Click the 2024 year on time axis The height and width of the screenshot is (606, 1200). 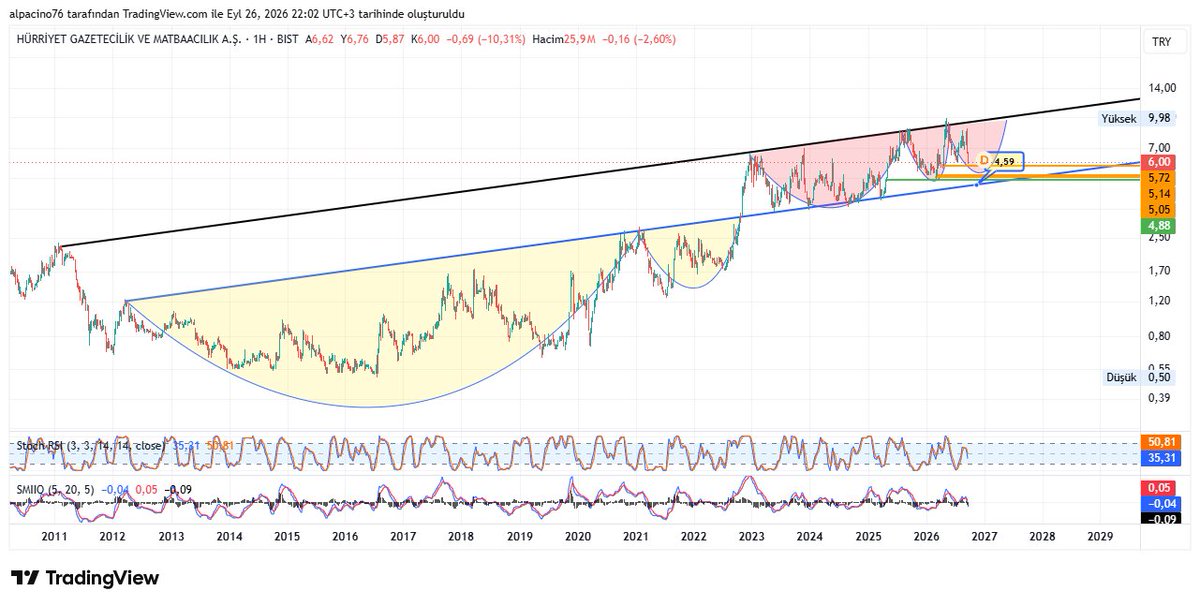(810, 537)
